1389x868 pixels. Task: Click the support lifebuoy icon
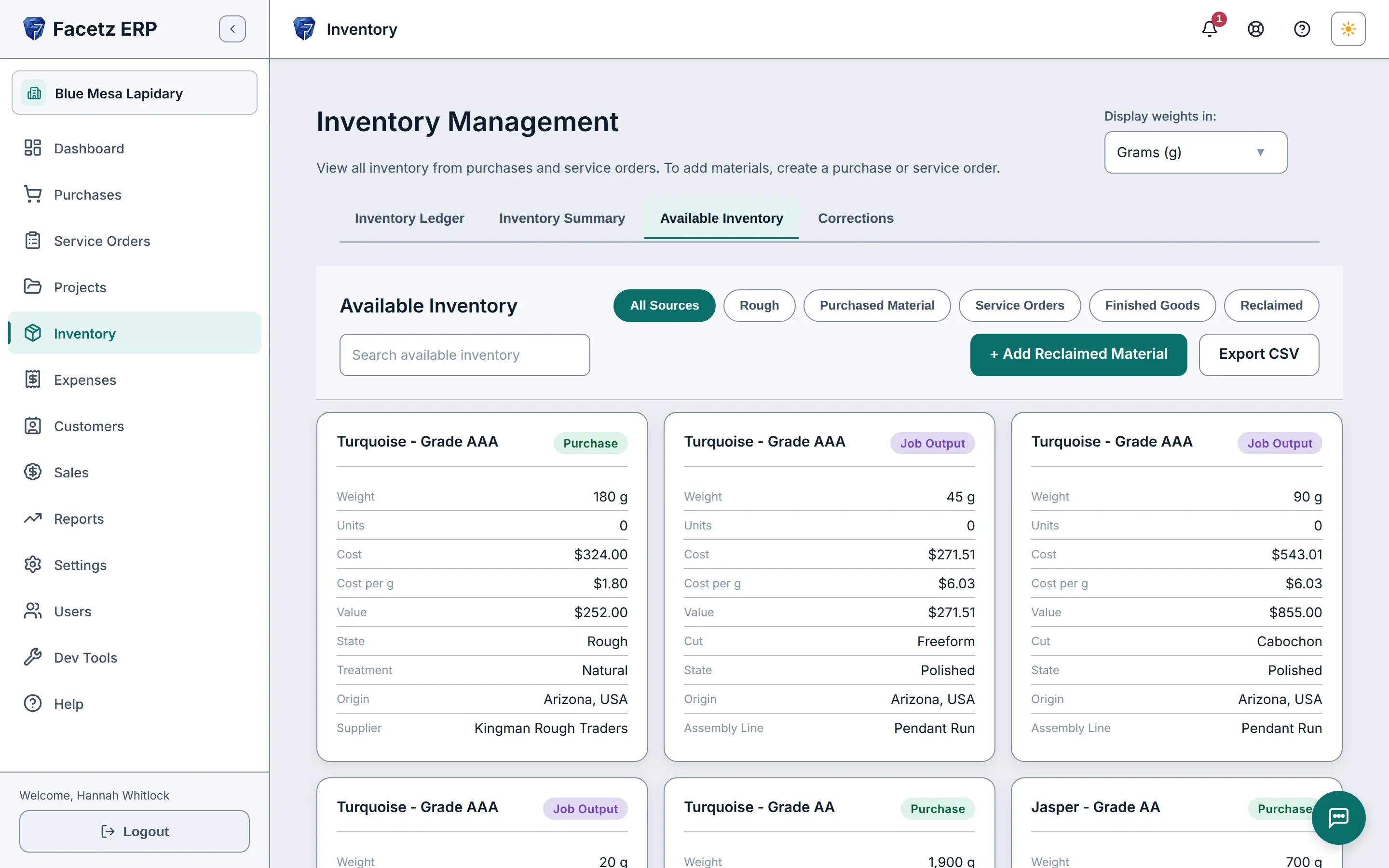point(1255,29)
